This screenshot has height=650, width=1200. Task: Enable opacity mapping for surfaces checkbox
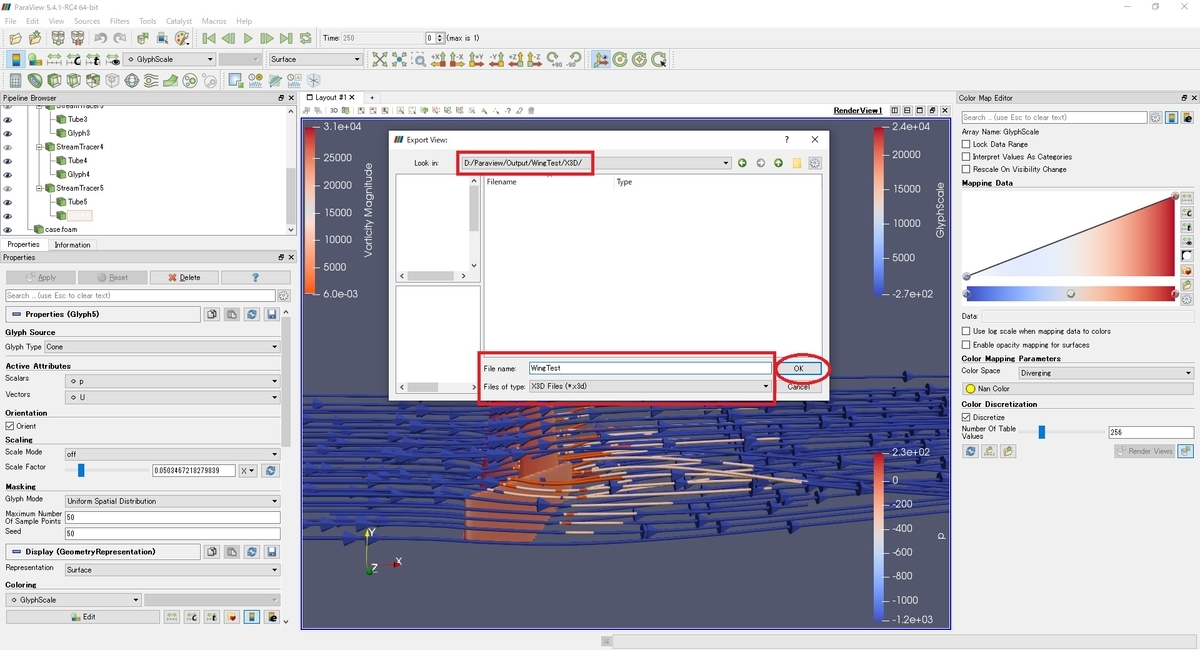[x=966, y=345]
